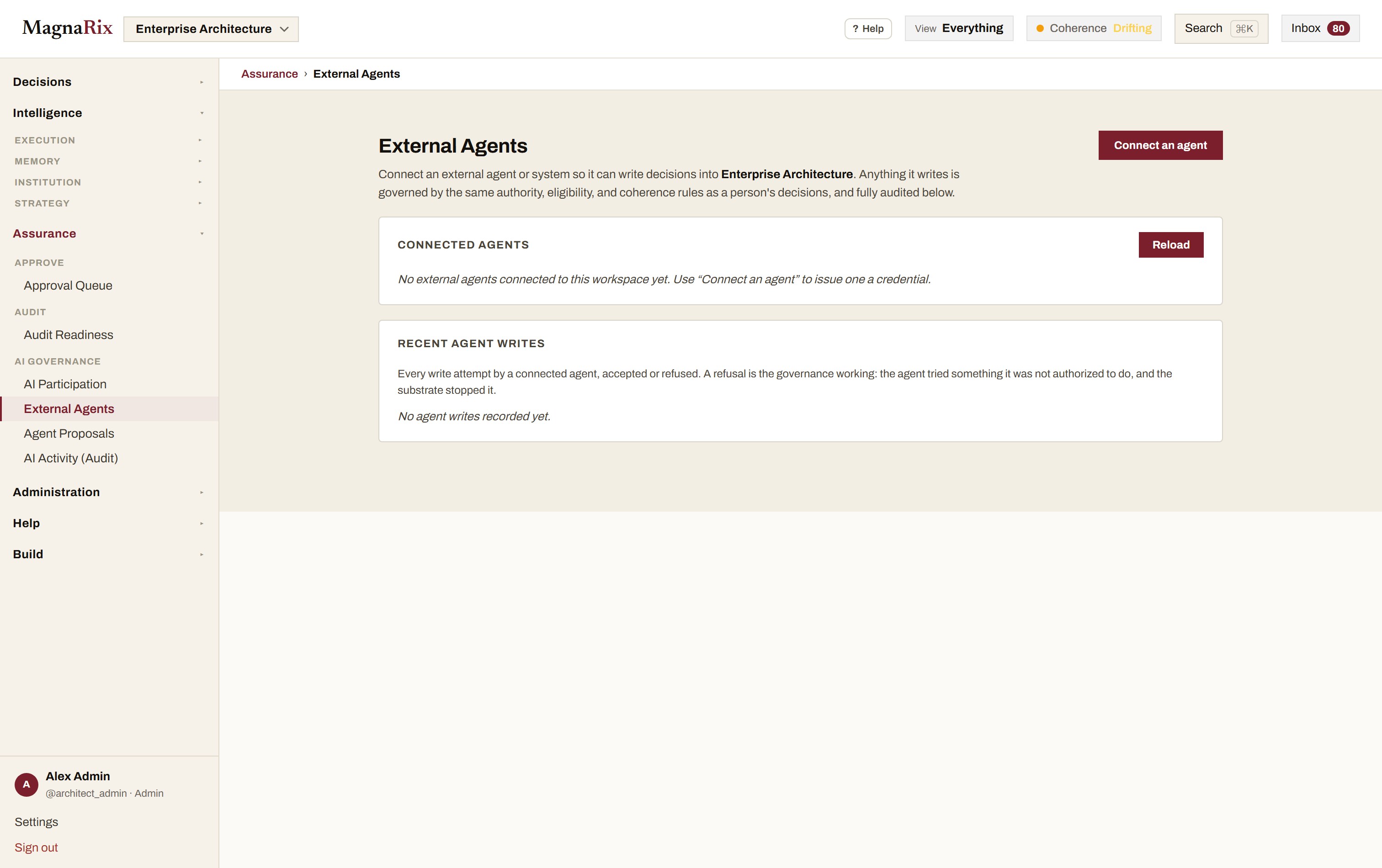
Task: Click the Sign out link
Action: [x=36, y=847]
